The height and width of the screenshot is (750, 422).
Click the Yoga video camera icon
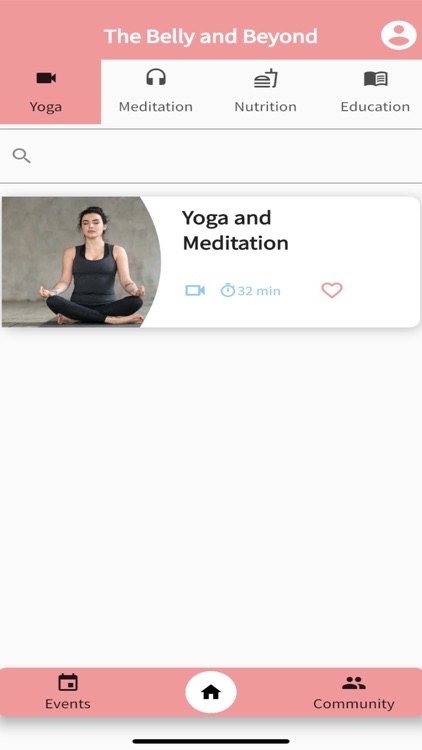pyautogui.click(x=46, y=78)
